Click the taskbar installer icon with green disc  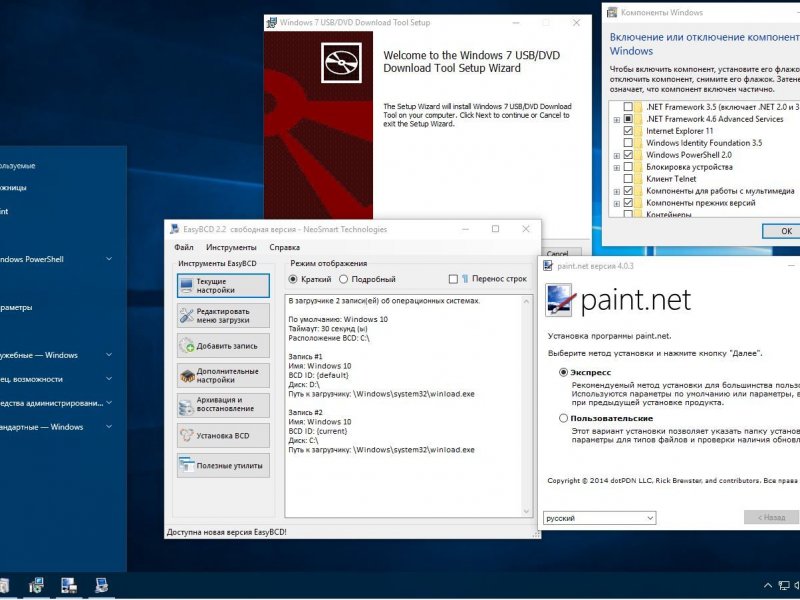pos(36,585)
